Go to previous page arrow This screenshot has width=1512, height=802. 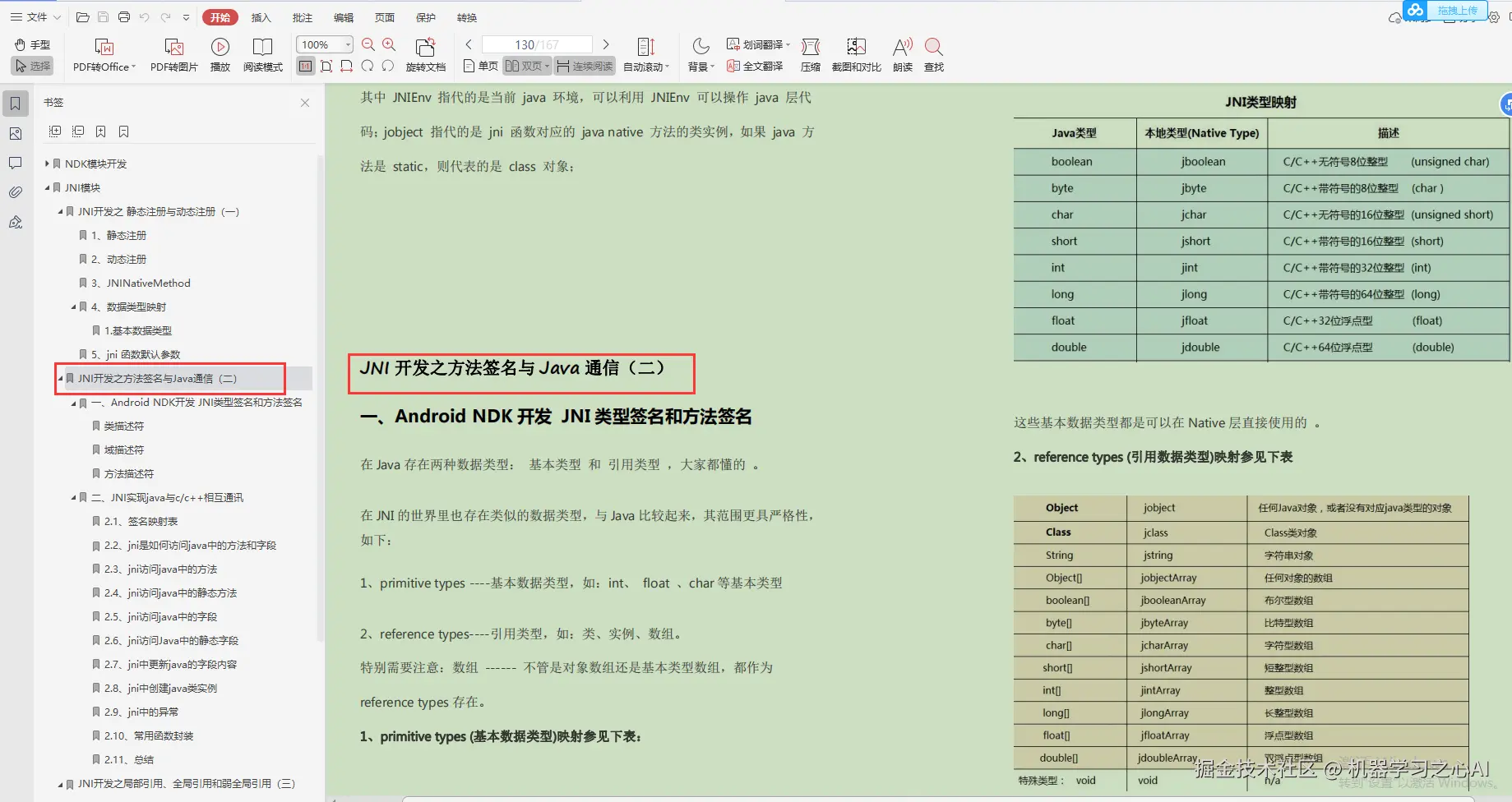[x=469, y=44]
